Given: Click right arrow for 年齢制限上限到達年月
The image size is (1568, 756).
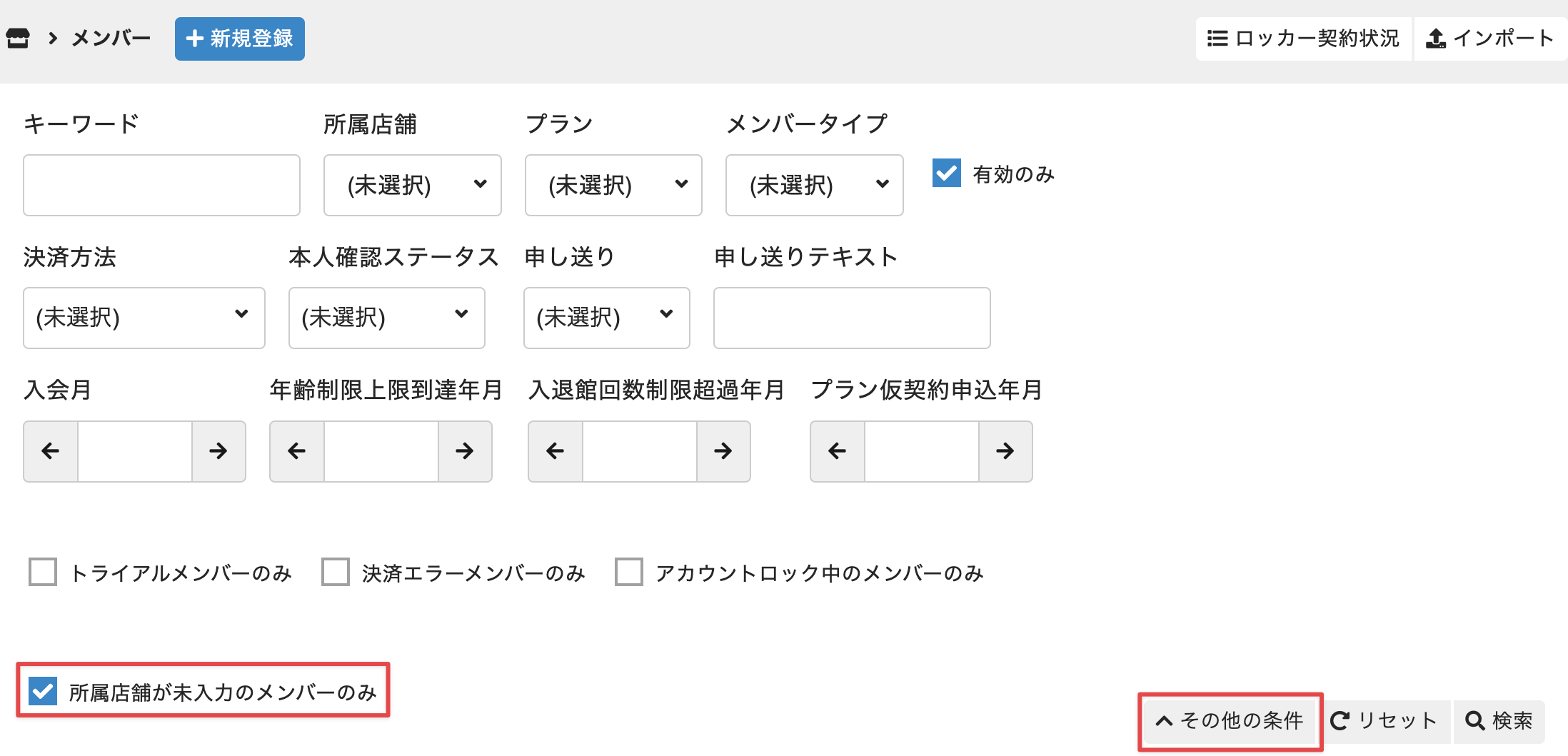Looking at the screenshot, I should pyautogui.click(x=465, y=451).
